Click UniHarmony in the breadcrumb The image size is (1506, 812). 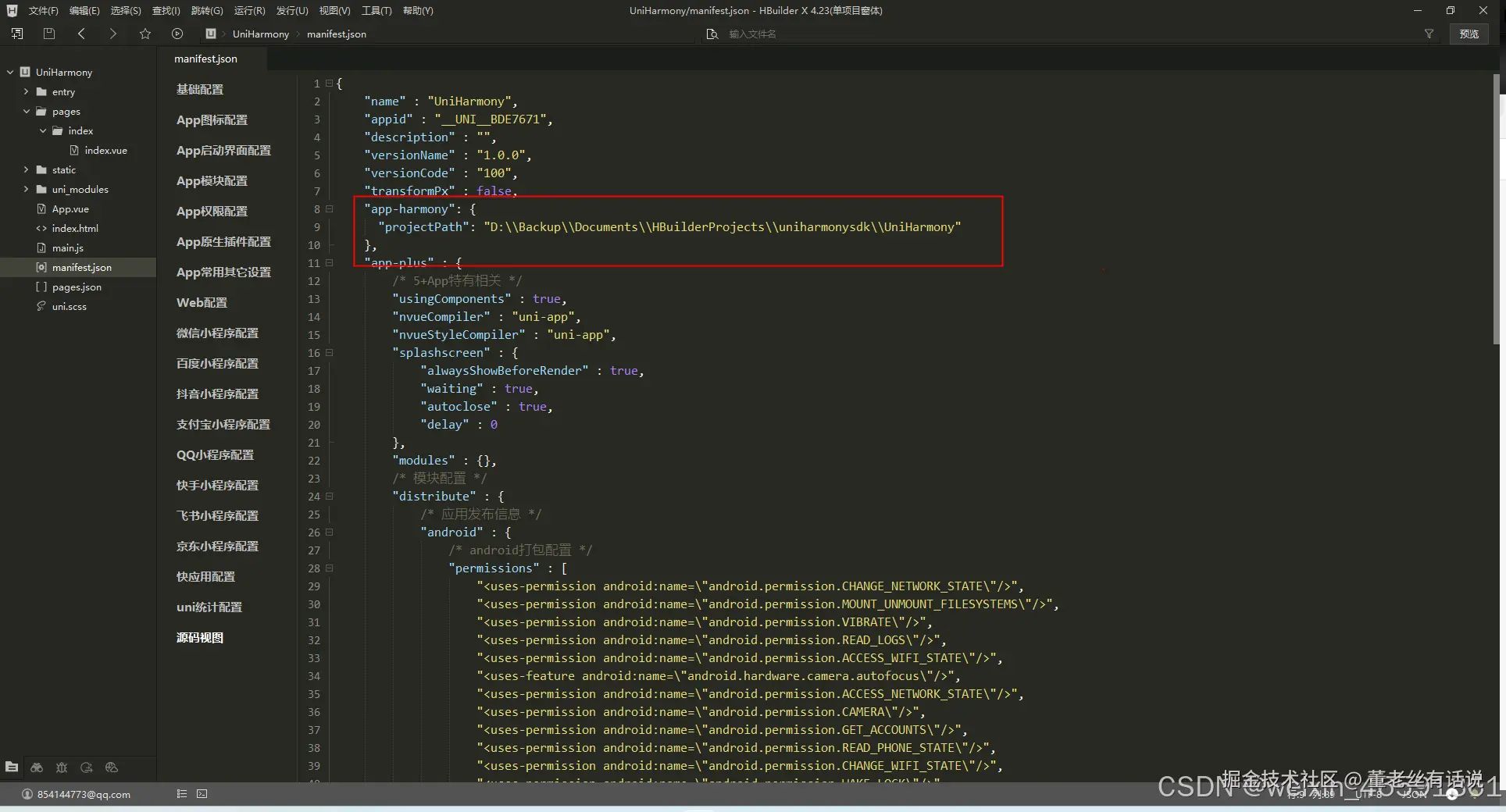pyautogui.click(x=261, y=34)
